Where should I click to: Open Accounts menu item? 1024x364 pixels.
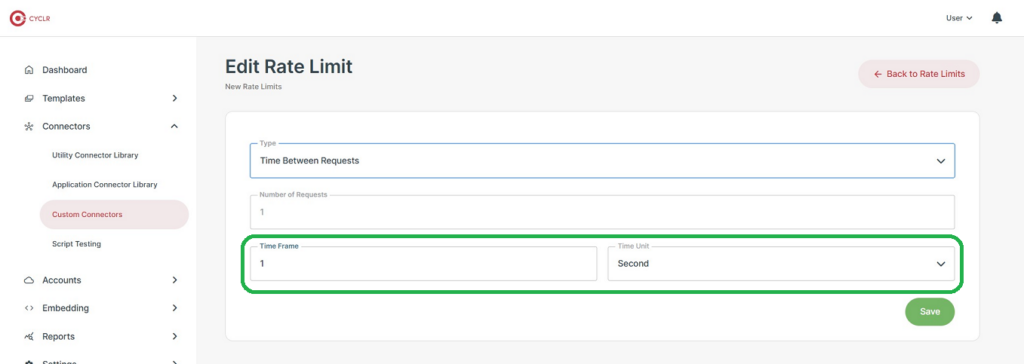coord(61,280)
